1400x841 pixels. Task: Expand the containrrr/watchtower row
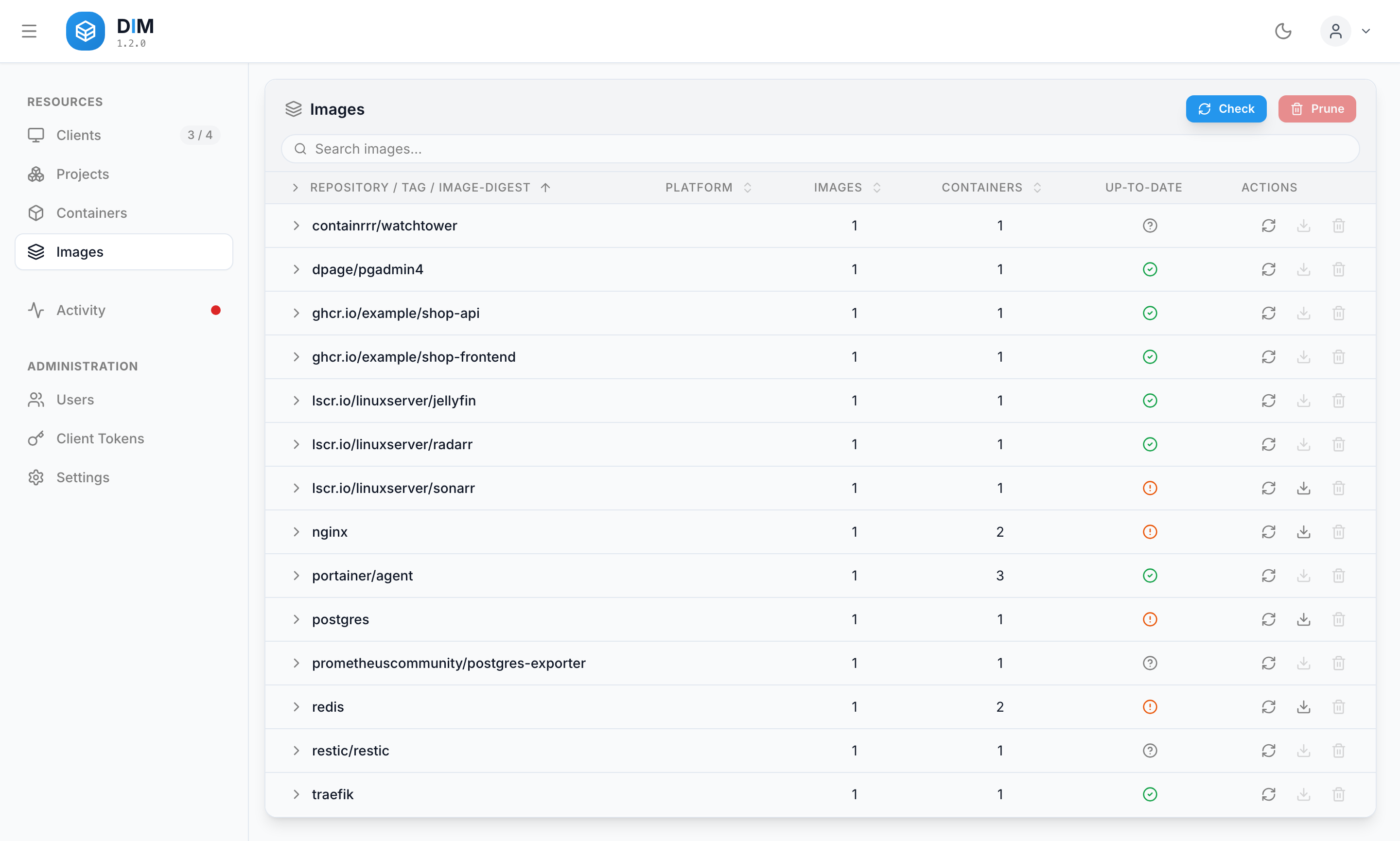[x=296, y=226]
